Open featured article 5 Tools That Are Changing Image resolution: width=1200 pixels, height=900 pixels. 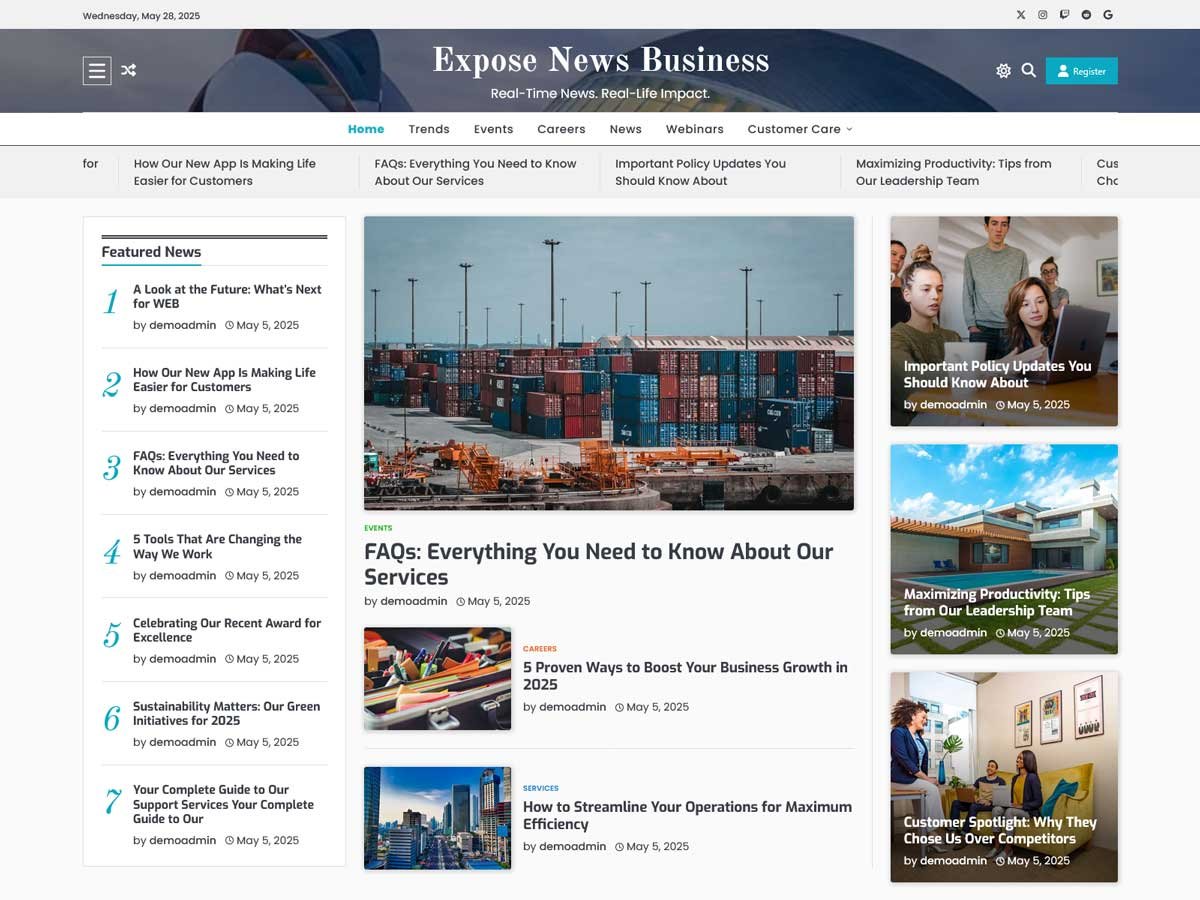tap(217, 546)
